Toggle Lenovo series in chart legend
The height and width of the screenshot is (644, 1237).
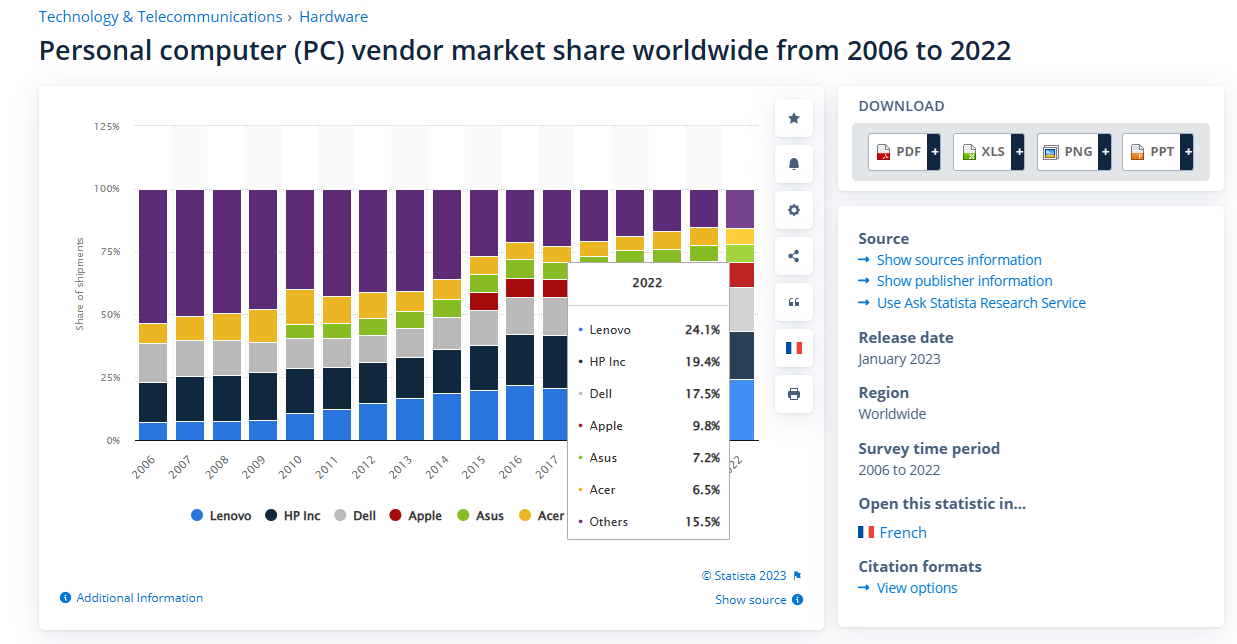pos(220,516)
